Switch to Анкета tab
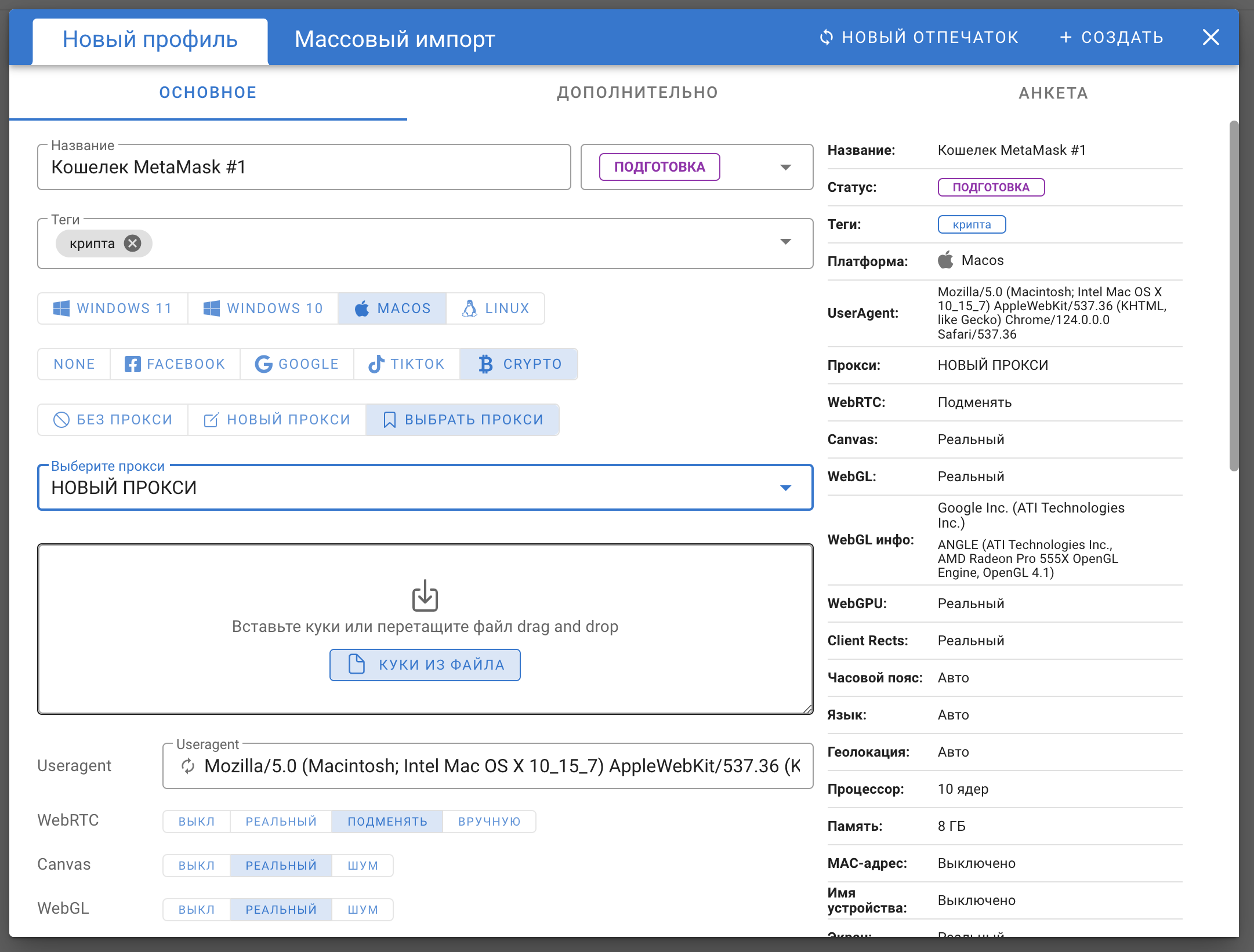This screenshot has height=952, width=1254. [1053, 93]
